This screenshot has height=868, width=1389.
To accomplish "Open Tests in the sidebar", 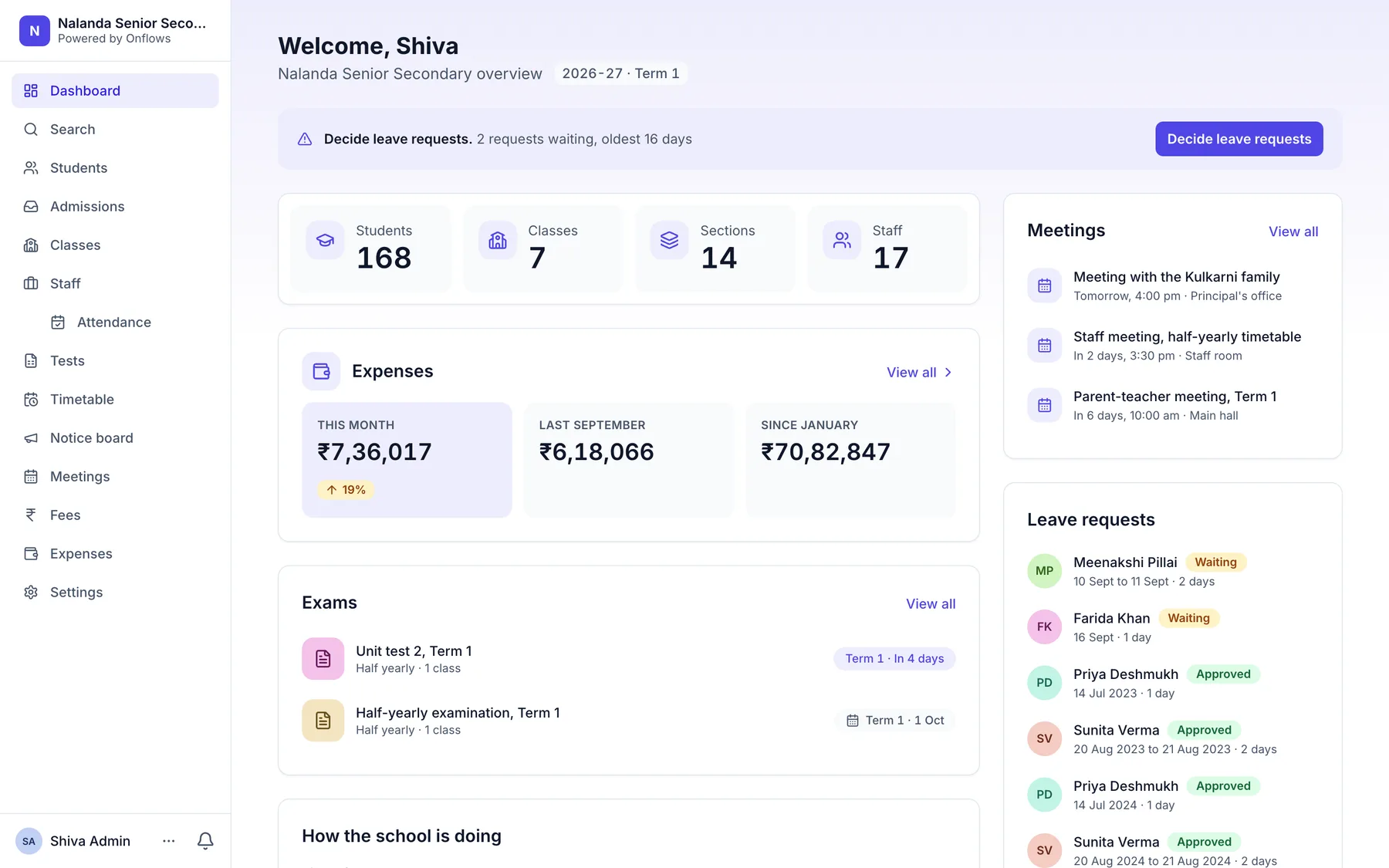I will [115, 360].
